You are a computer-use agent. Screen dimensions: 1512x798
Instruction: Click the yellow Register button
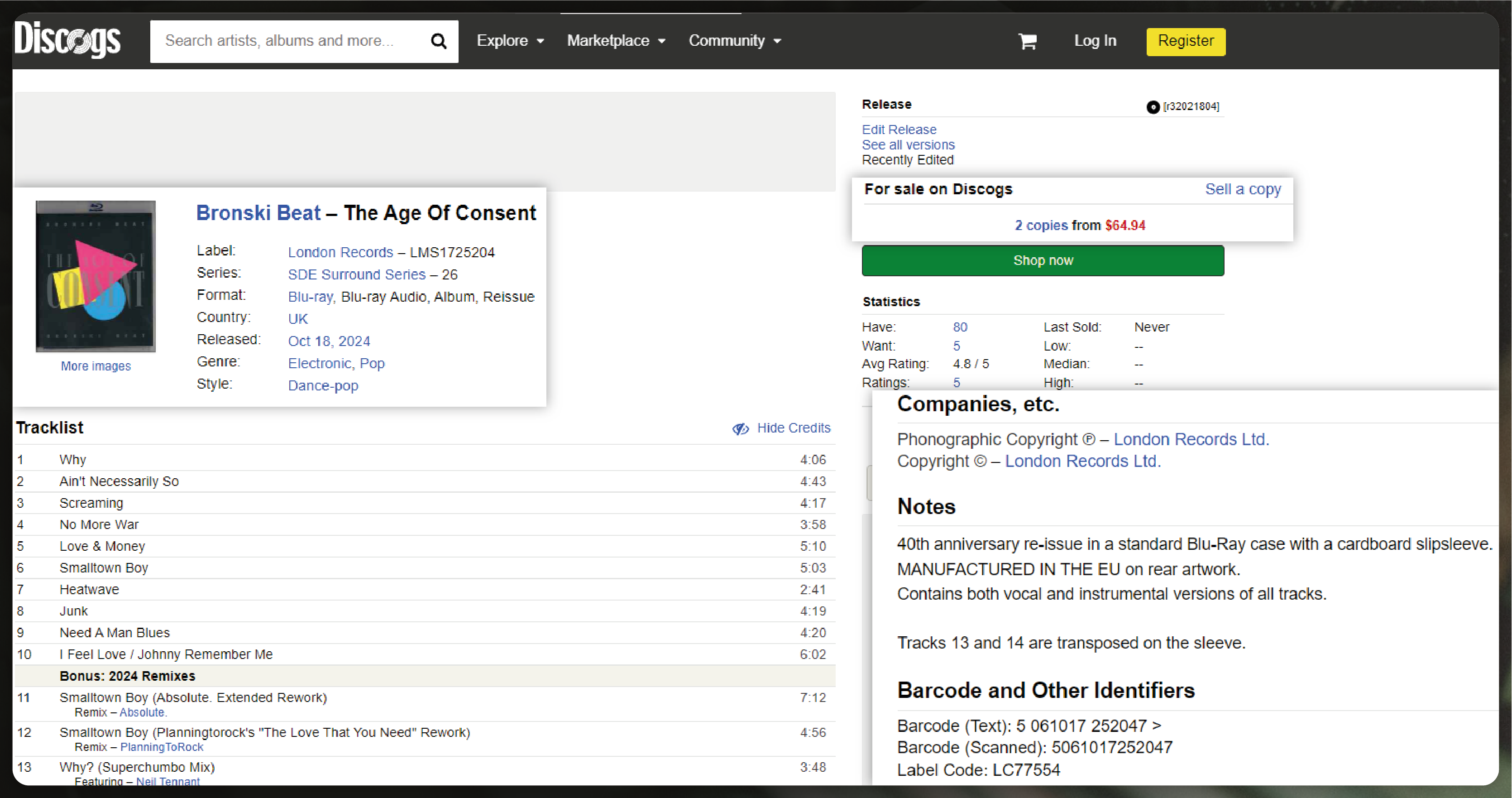[1186, 41]
